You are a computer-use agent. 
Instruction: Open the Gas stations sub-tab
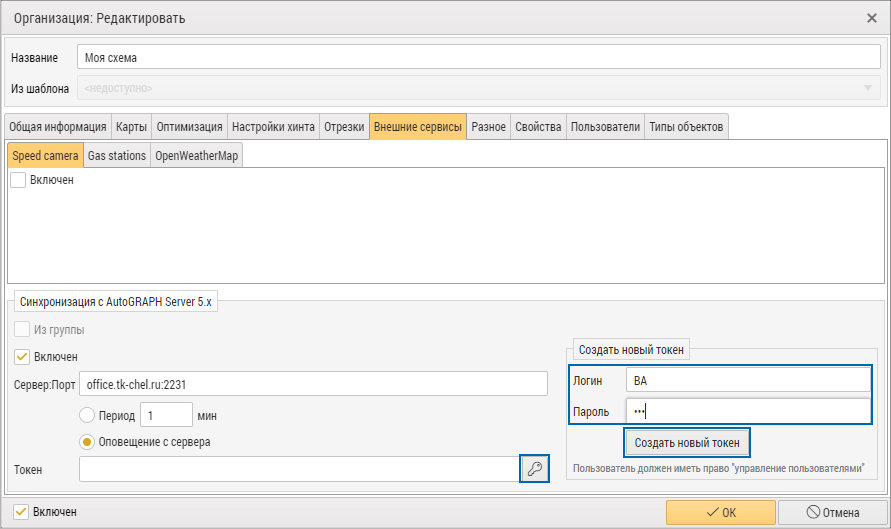click(117, 155)
